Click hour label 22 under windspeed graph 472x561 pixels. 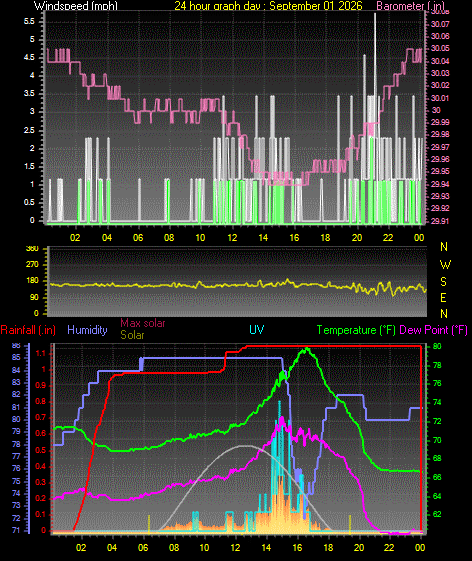tap(388, 238)
